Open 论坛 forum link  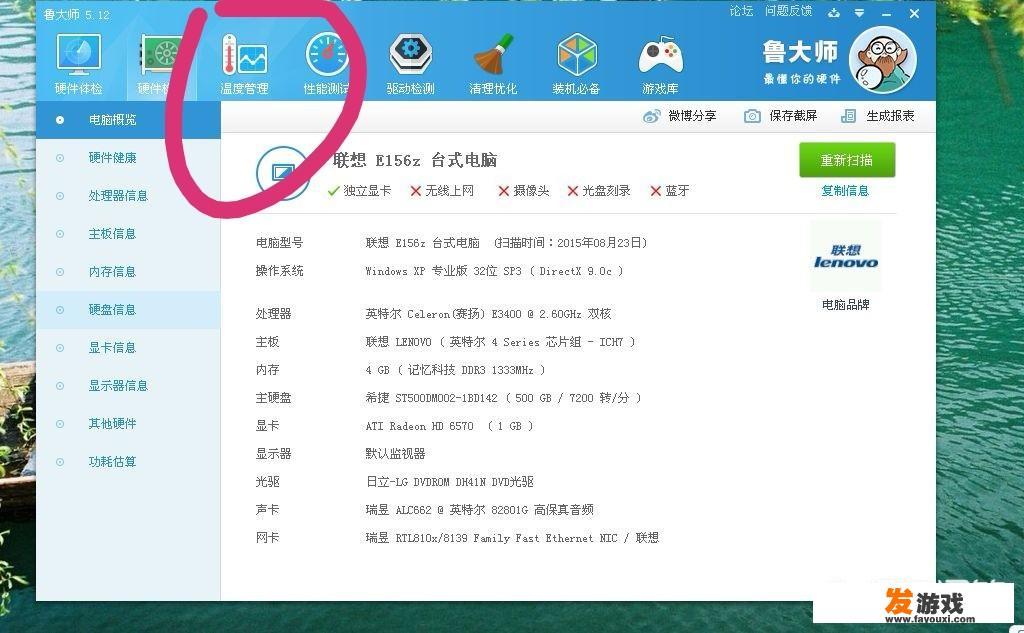741,11
